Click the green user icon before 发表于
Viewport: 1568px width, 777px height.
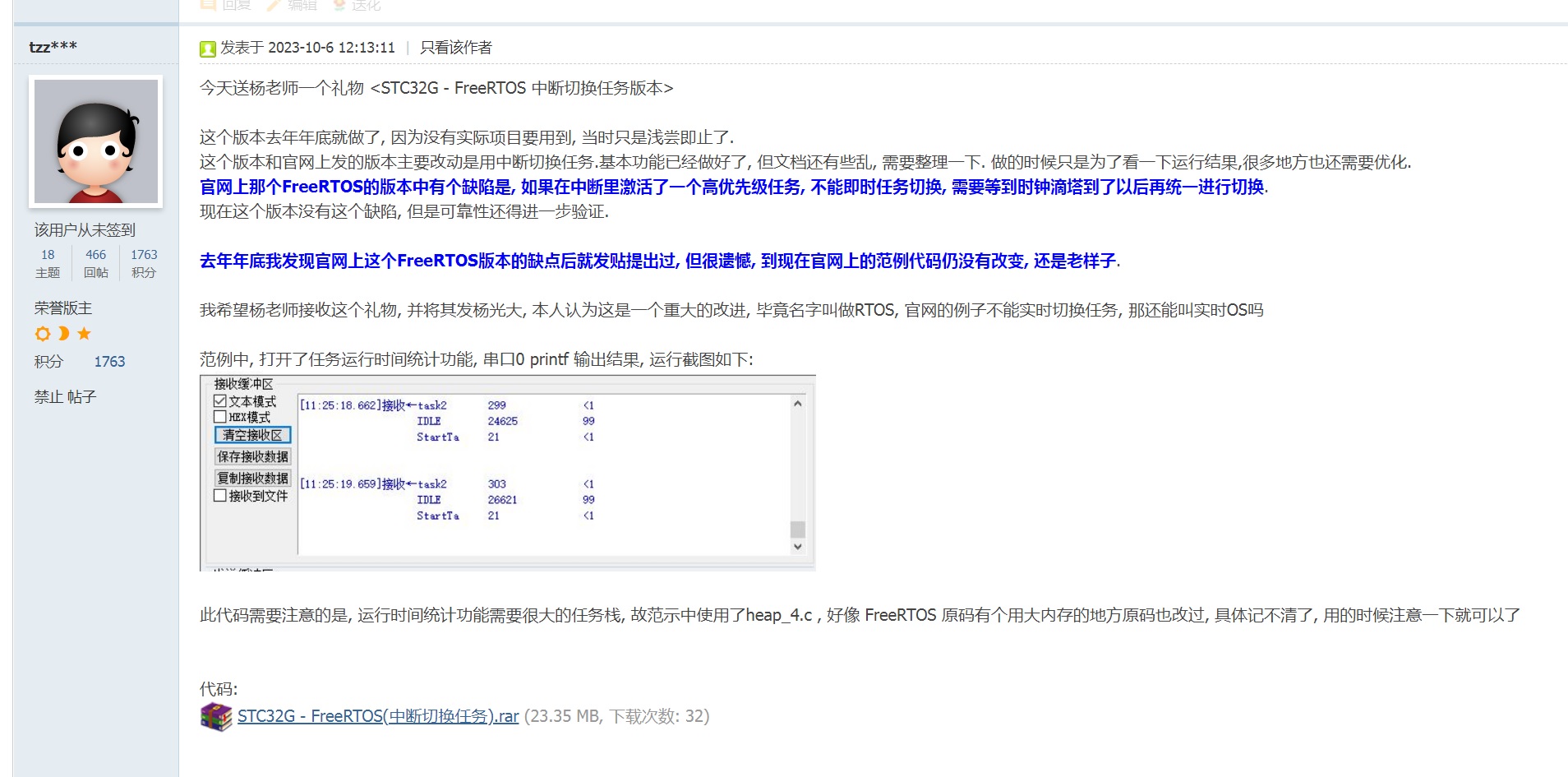[x=207, y=49]
